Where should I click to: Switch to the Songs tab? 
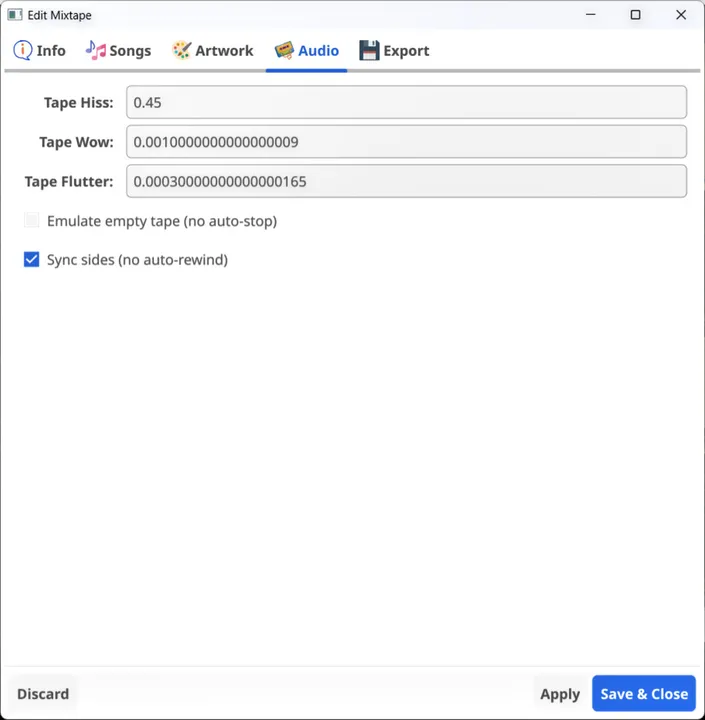click(118, 51)
